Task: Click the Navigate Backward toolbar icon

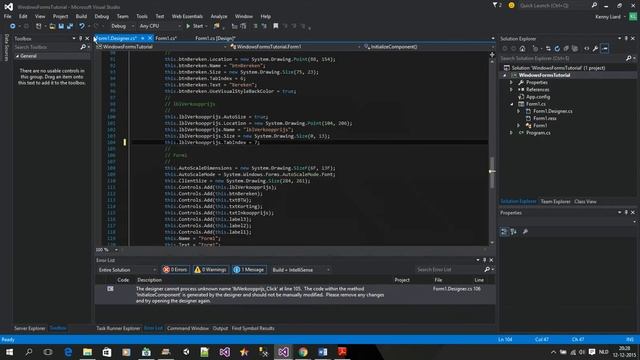Action: click(13, 26)
